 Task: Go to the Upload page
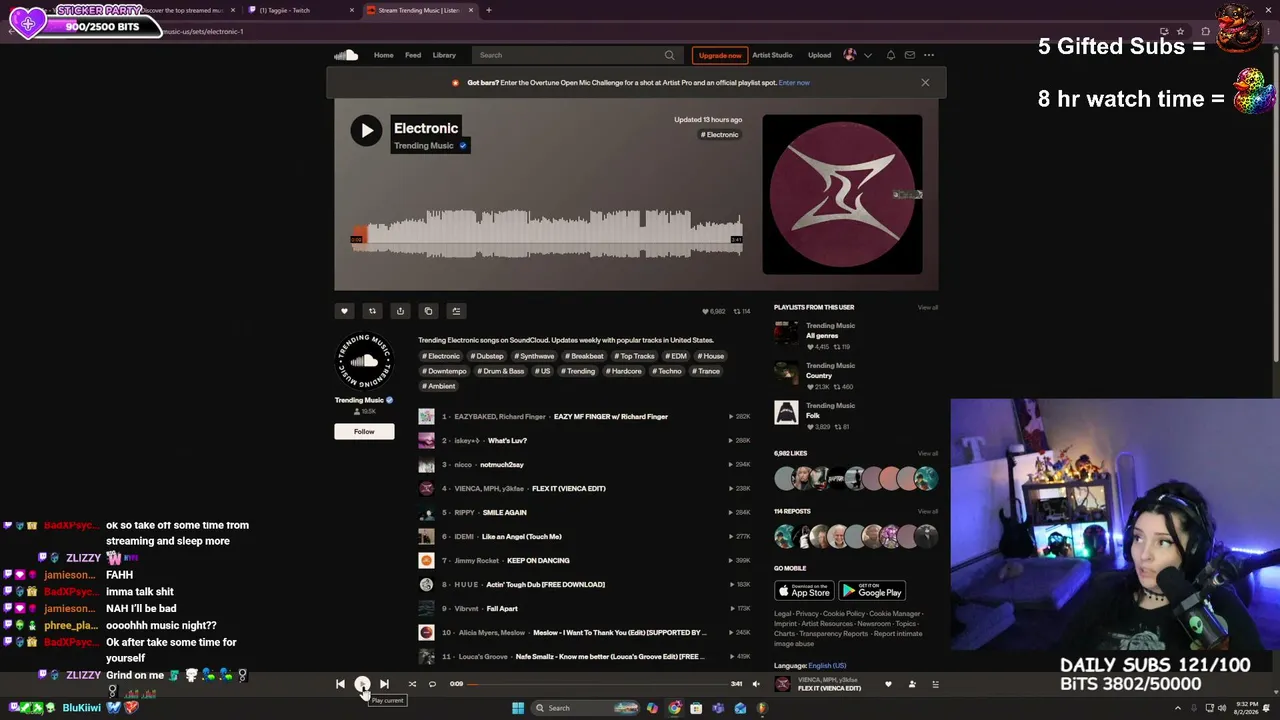tap(819, 55)
